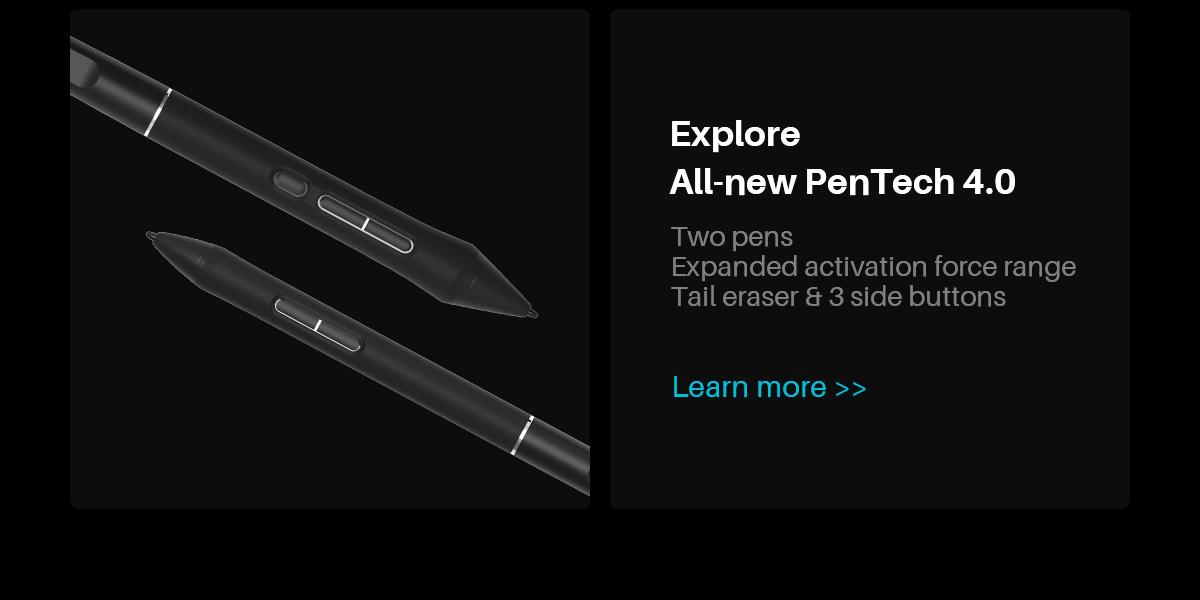Click the flared grip cone of upper pen

point(480,278)
